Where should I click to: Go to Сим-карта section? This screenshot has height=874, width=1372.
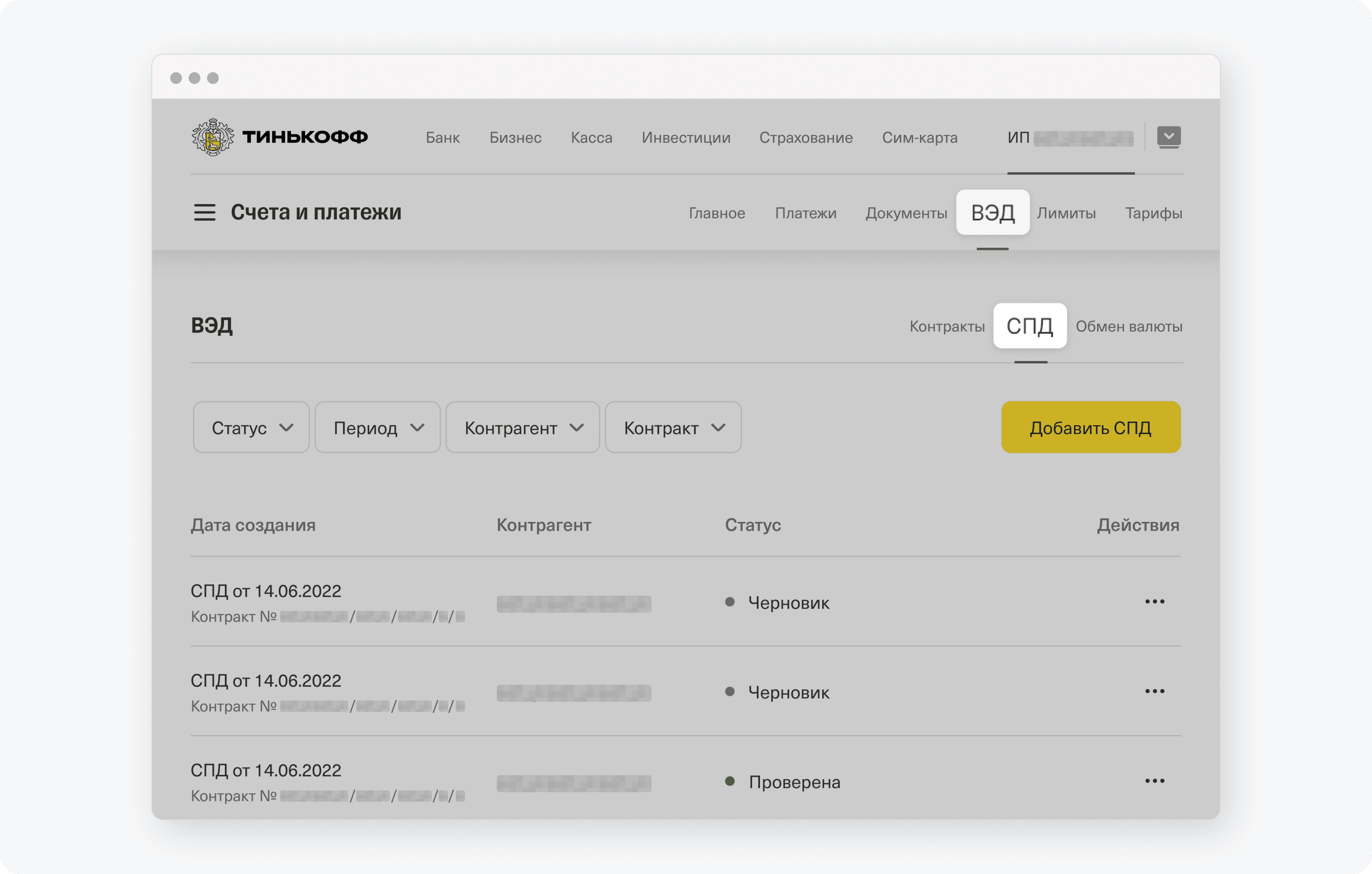point(920,137)
